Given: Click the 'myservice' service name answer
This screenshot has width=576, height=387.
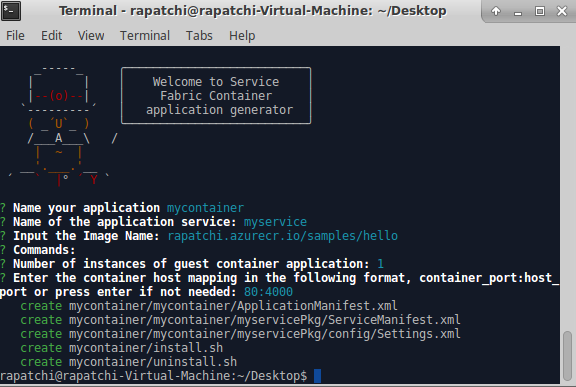Looking at the screenshot, I should (275, 222).
